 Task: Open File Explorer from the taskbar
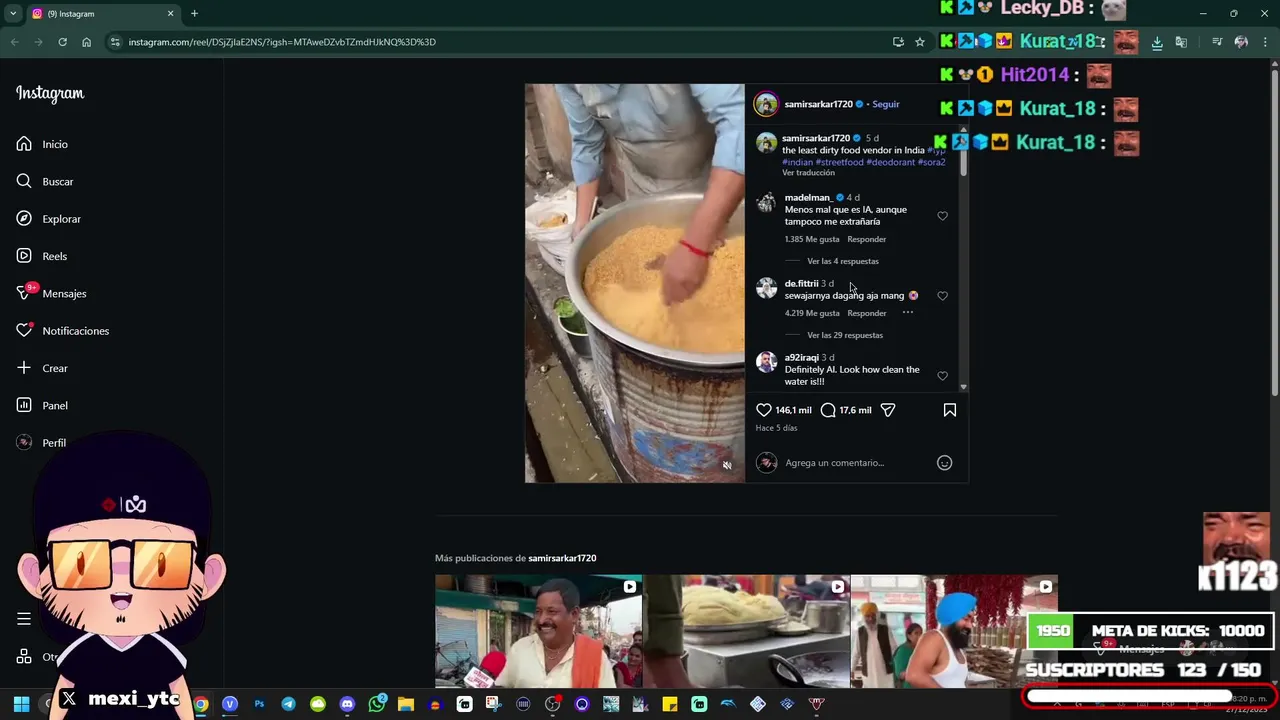pos(406,704)
